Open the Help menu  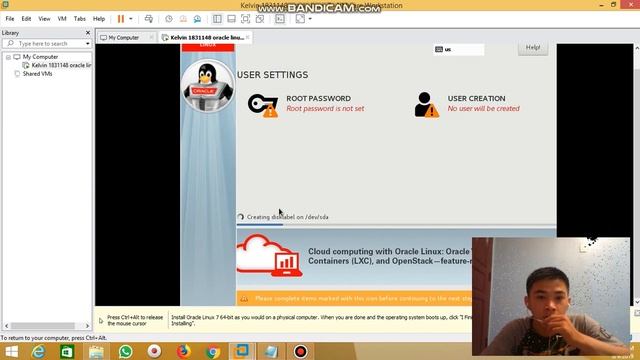[x=99, y=19]
